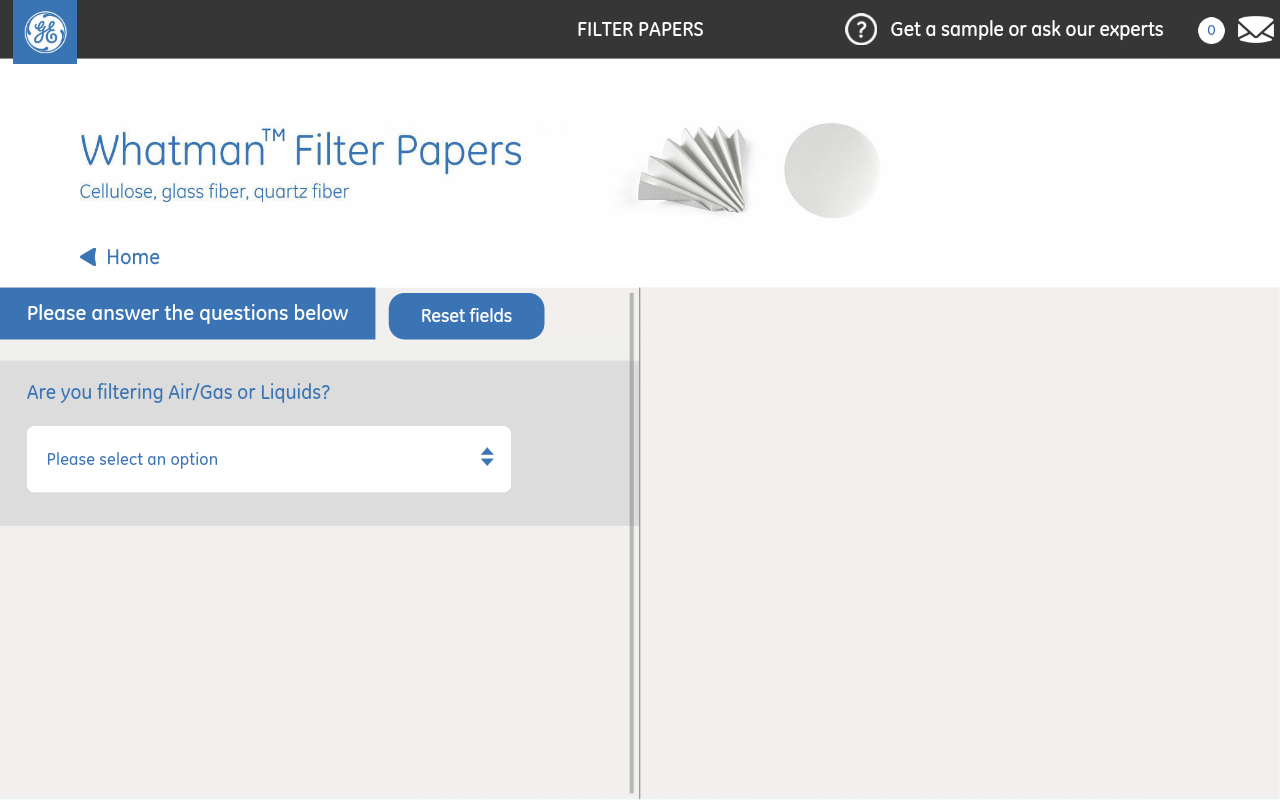Screen dimensions: 1280x800
Task: Click the Are you filtering Air/Gas or Liquids question
Action: click(x=178, y=392)
